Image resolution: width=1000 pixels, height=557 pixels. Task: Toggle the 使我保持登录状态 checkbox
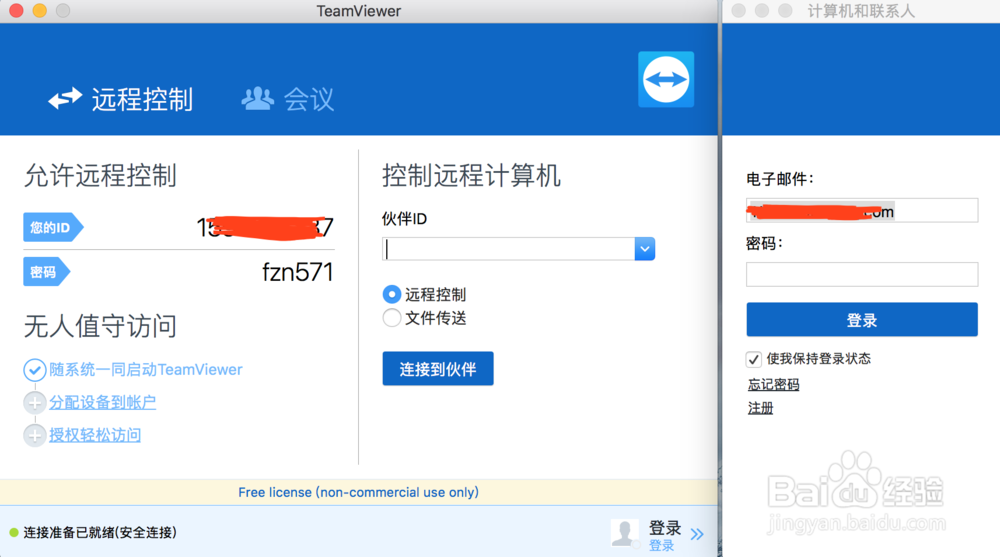[753, 359]
